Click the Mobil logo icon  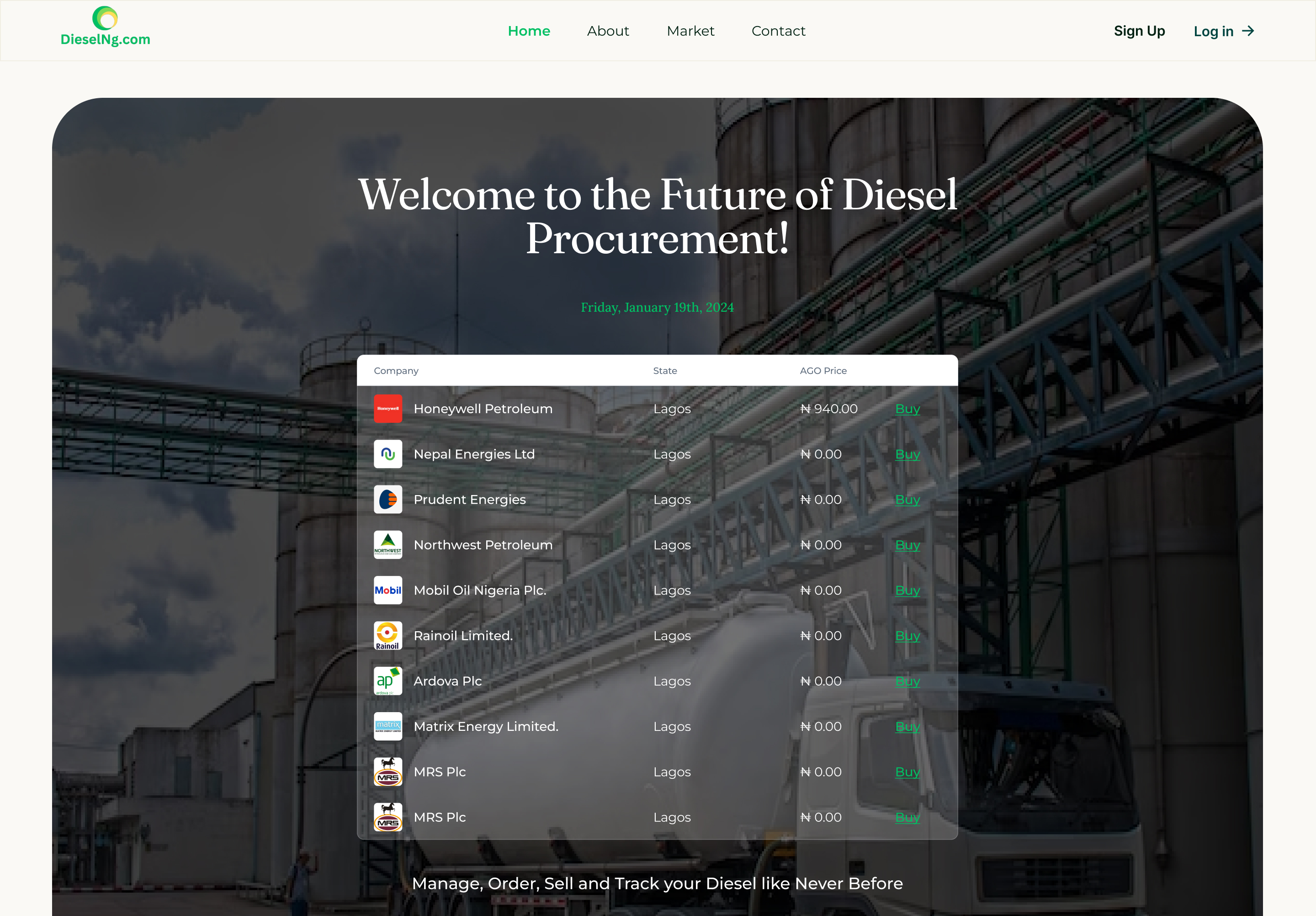tap(388, 591)
